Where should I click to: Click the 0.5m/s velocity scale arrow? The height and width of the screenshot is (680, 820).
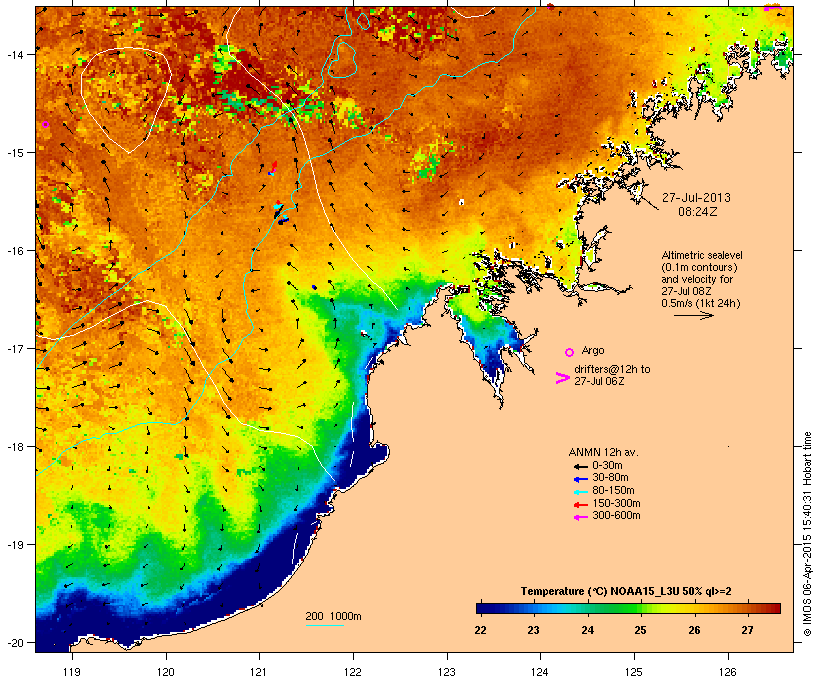(x=693, y=315)
